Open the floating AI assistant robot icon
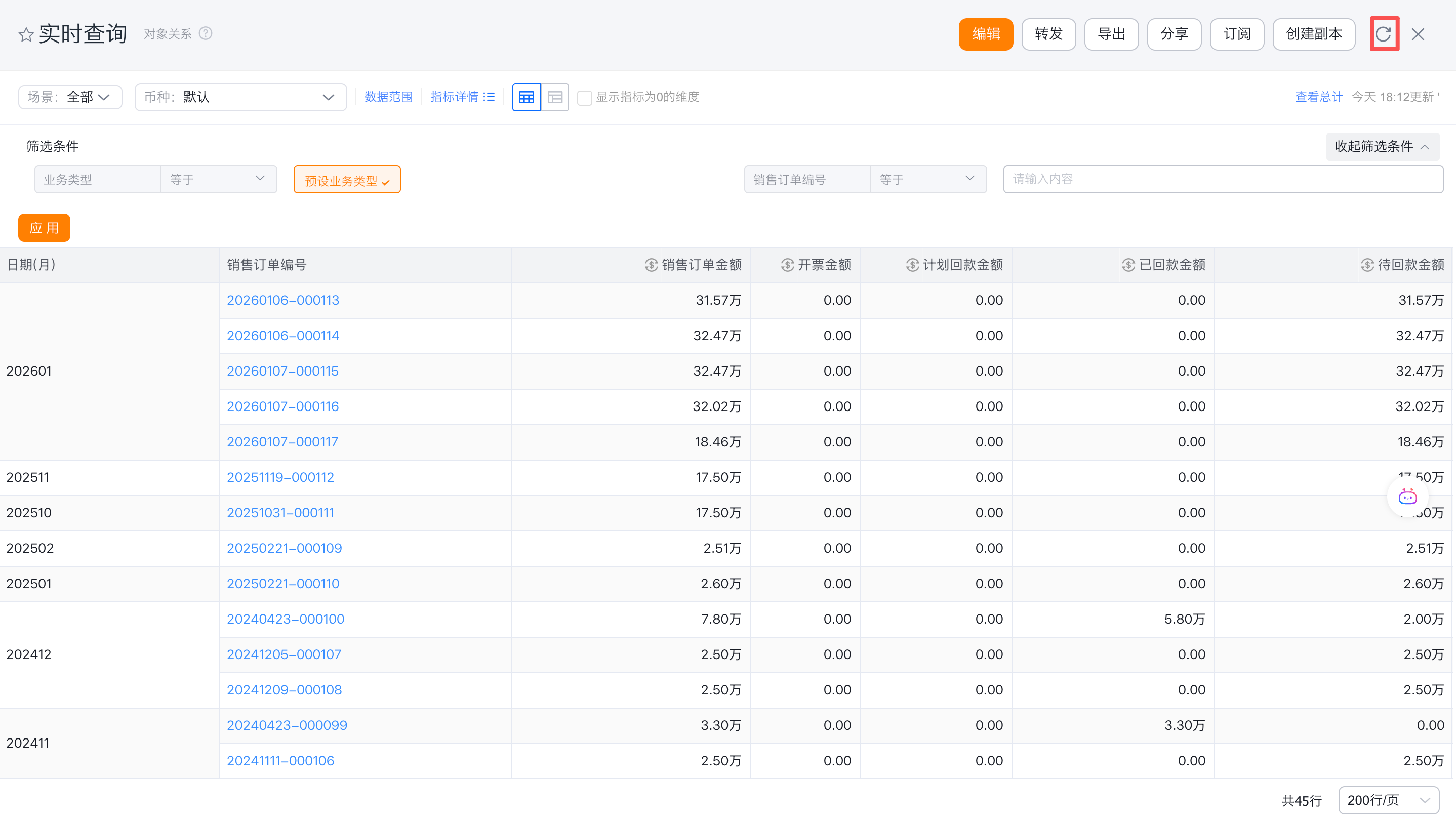Viewport: 1456px width, 821px height. pos(1407,497)
